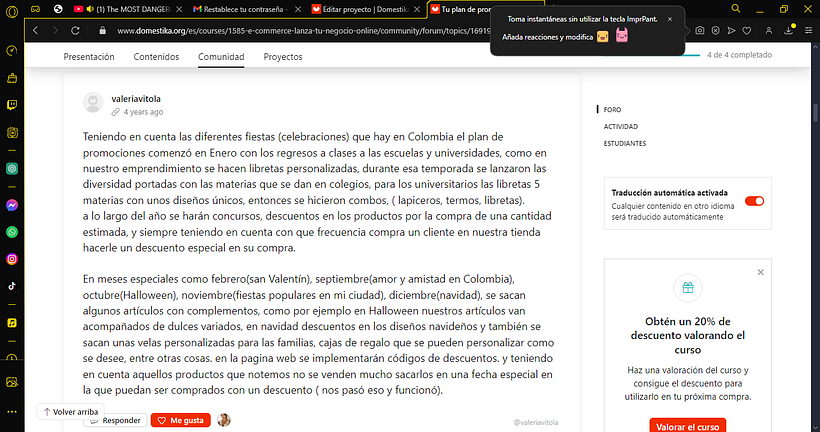Disable the Traducción automática toggle
Screen dimensions: 820x432
[754, 201]
